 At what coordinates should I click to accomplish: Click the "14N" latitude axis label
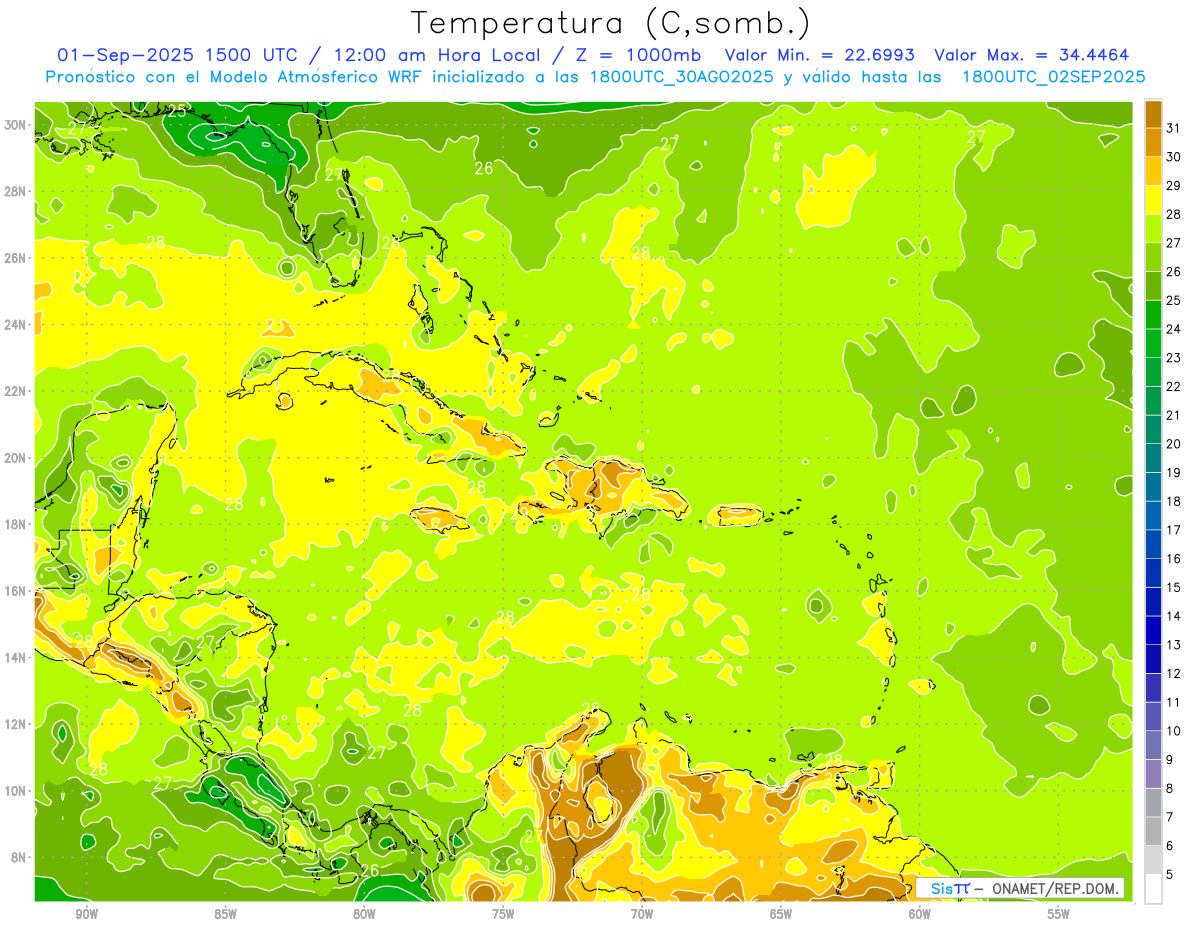15,657
